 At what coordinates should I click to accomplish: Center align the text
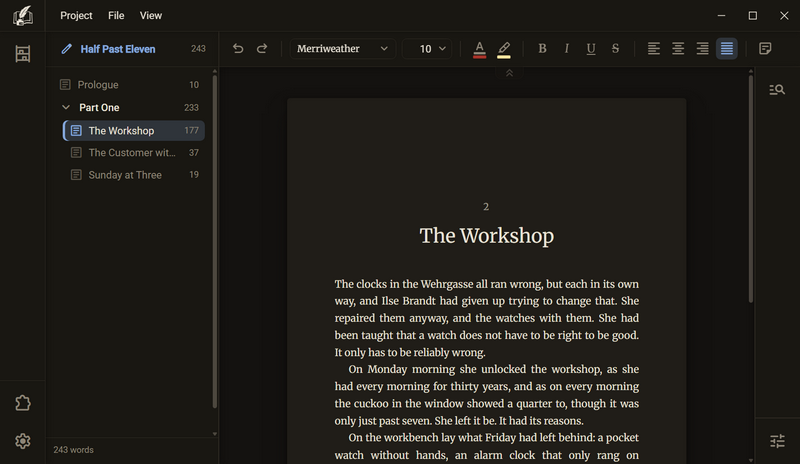(678, 48)
